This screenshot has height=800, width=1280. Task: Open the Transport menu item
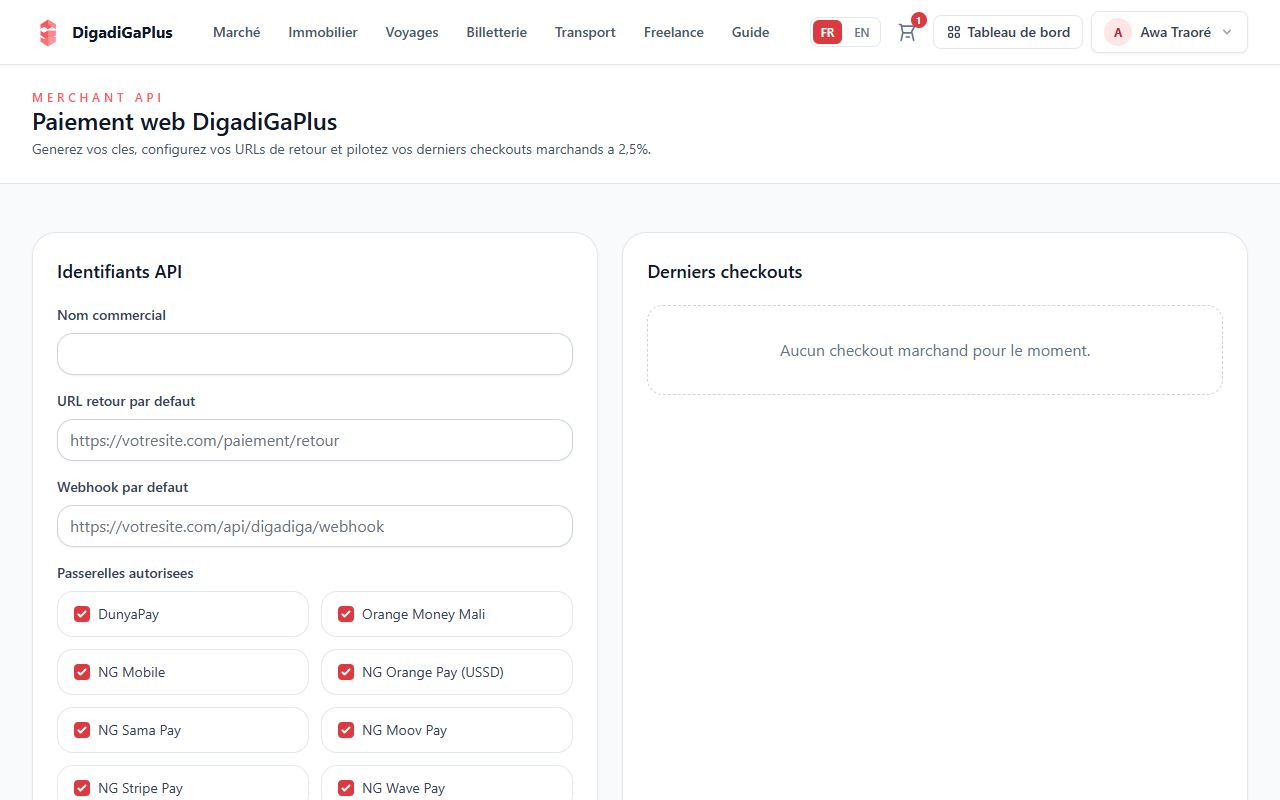[x=585, y=32]
